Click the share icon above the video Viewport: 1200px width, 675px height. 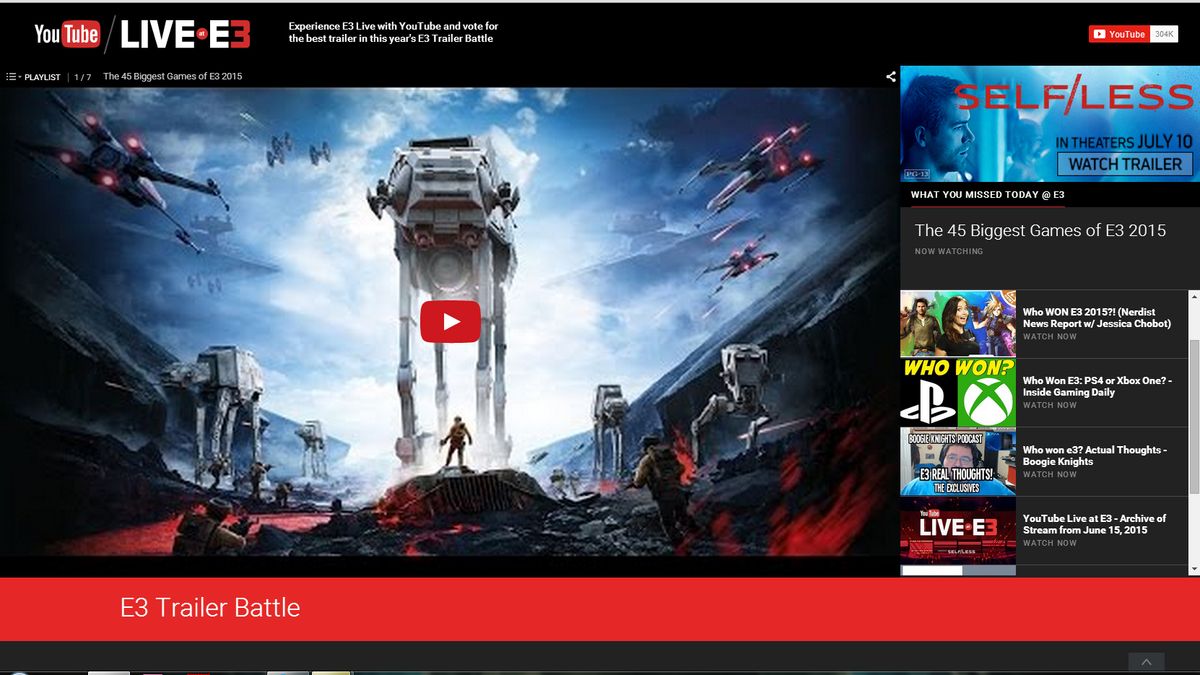coord(888,75)
